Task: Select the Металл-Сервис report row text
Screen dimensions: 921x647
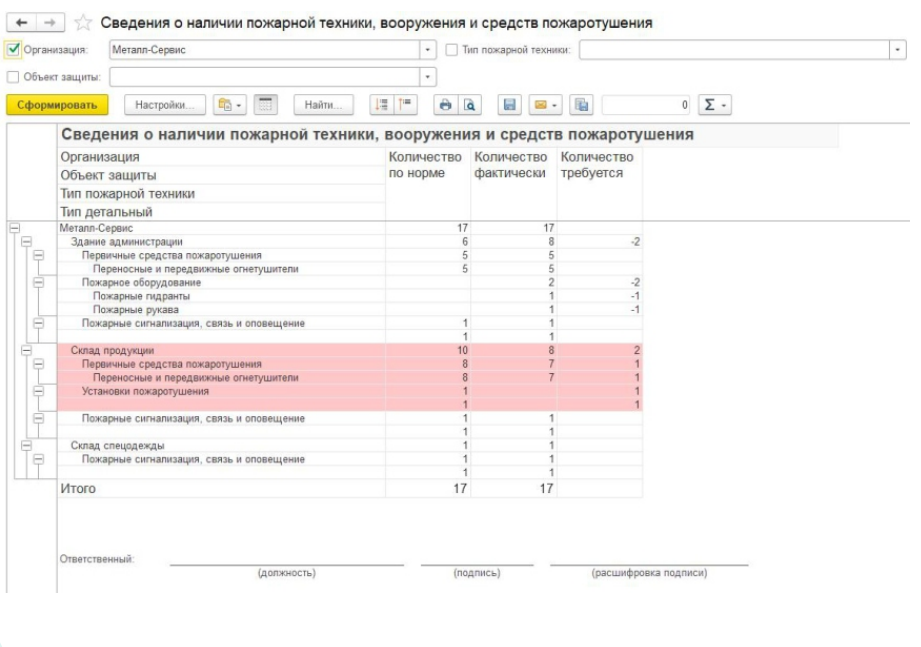Action: coord(96,228)
